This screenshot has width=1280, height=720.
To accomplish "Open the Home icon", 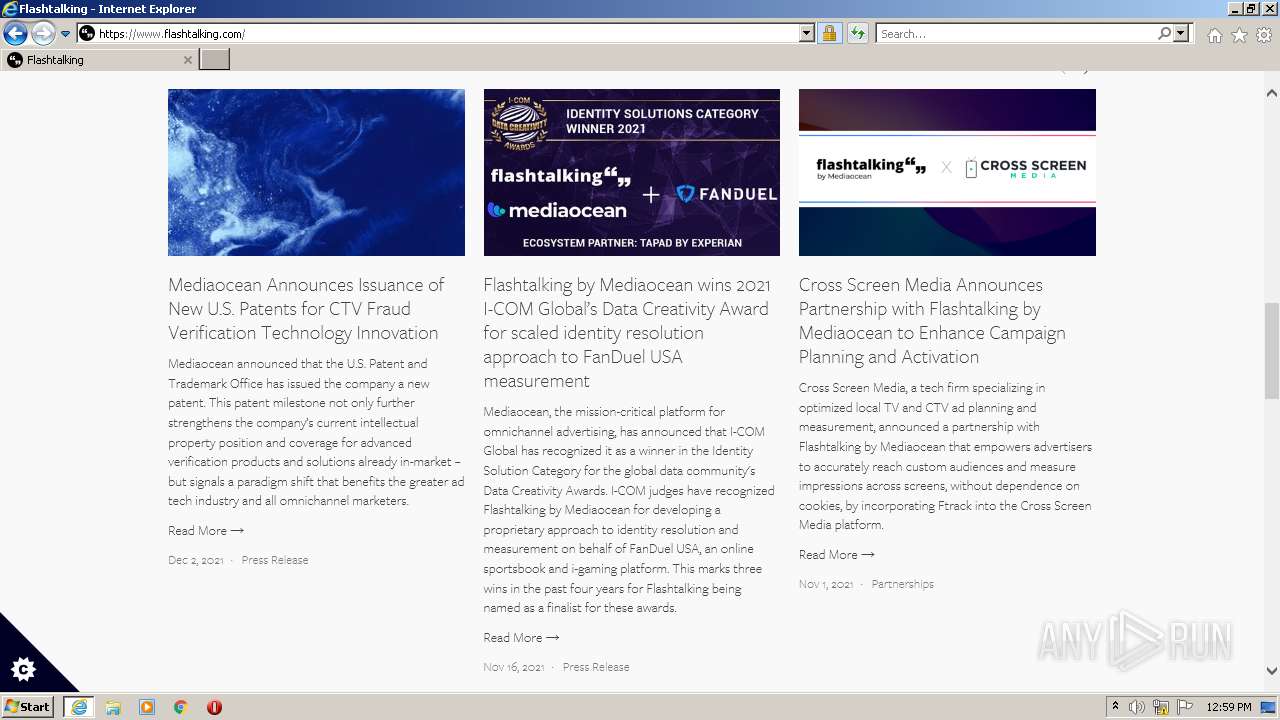I will (1214, 35).
